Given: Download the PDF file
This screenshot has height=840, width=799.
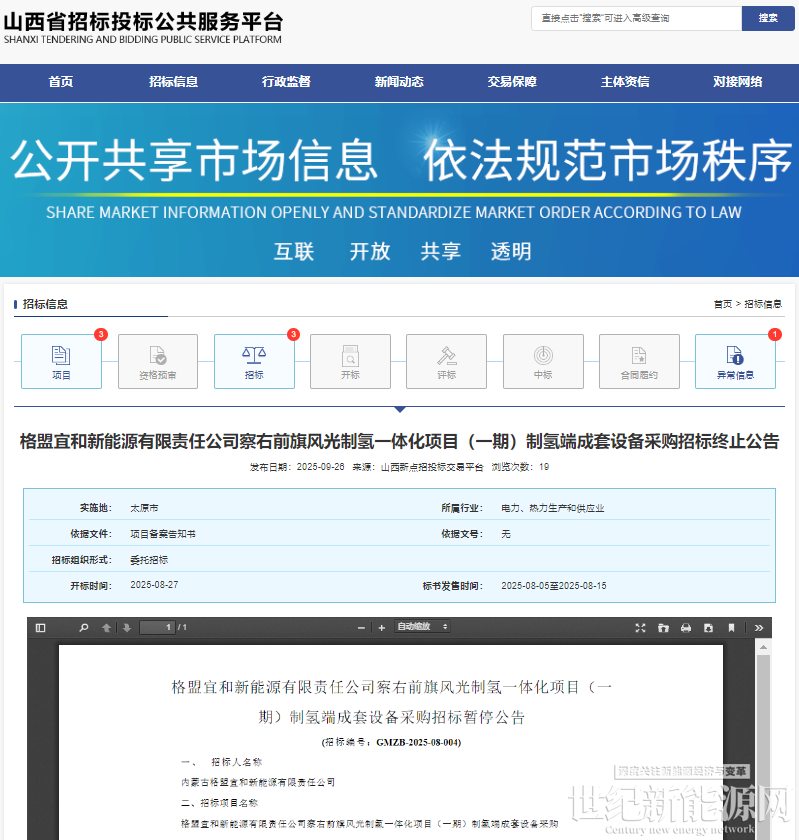Looking at the screenshot, I should [708, 628].
